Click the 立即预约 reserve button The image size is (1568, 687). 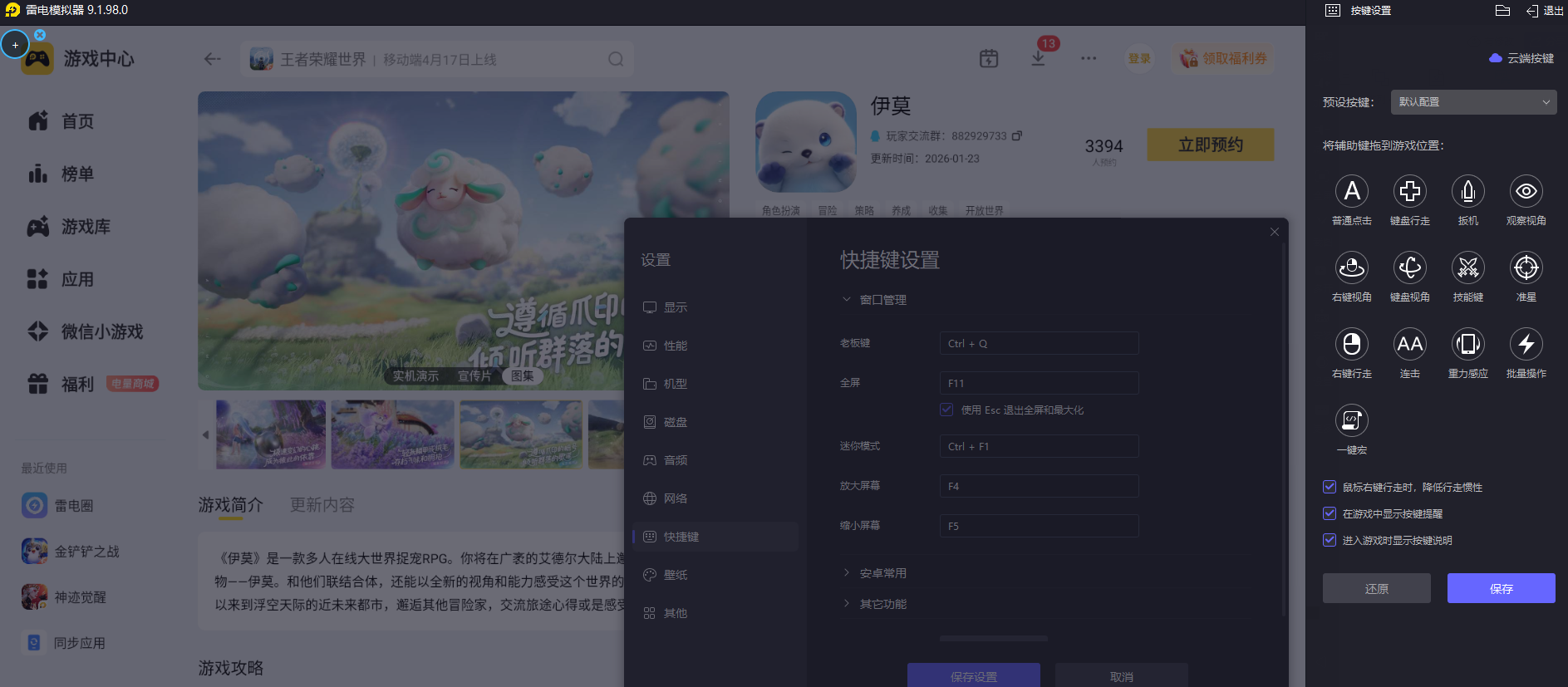pos(1211,145)
